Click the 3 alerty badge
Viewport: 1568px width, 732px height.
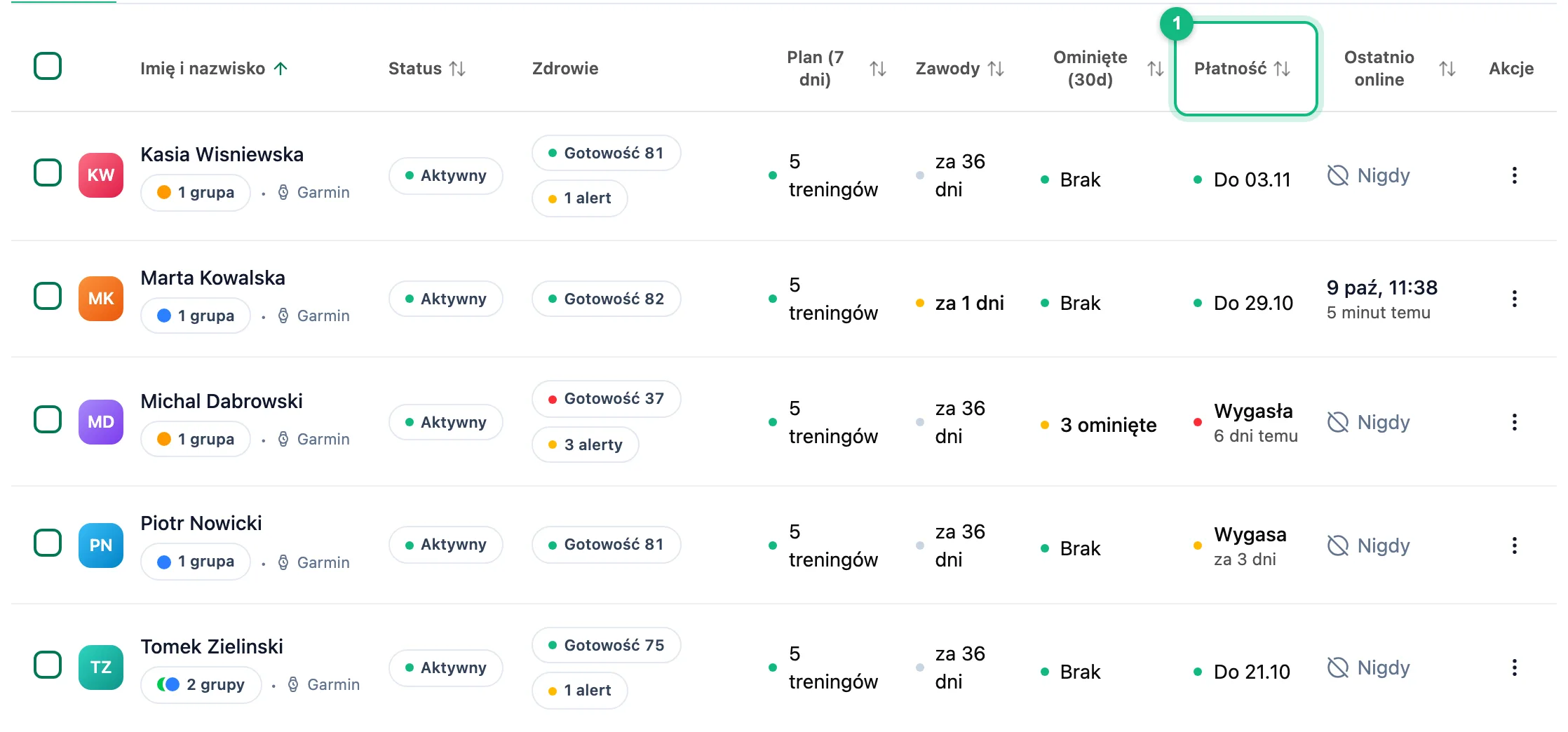pos(586,445)
